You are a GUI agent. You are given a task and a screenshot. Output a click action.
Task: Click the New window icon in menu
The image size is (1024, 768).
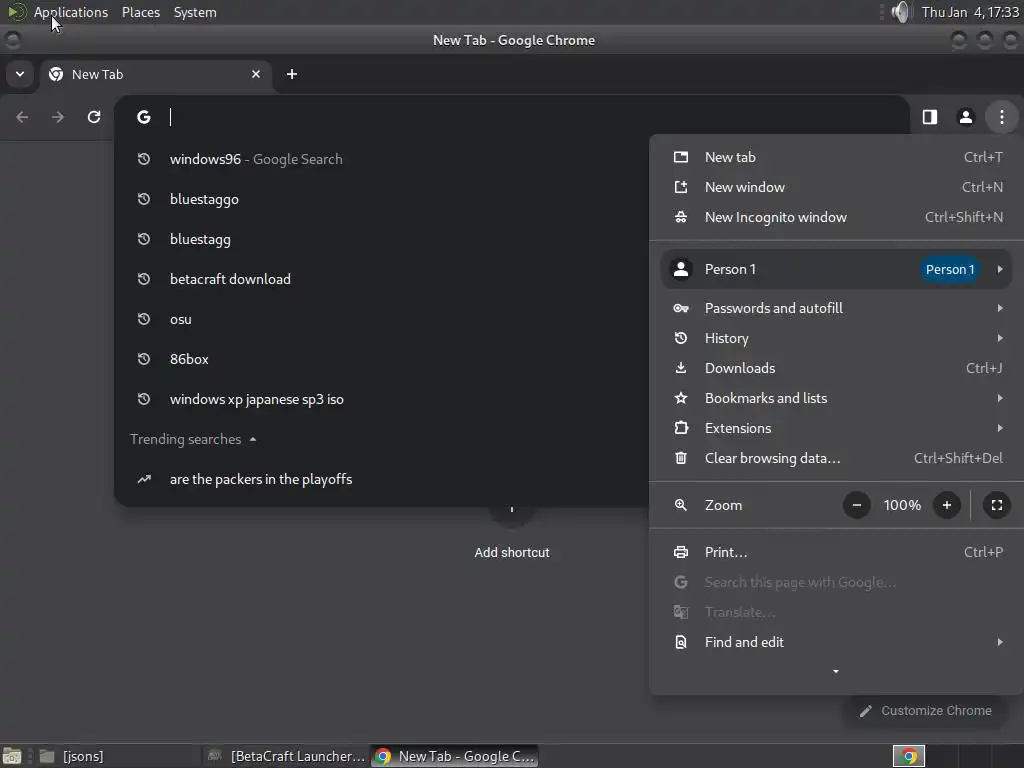680,187
